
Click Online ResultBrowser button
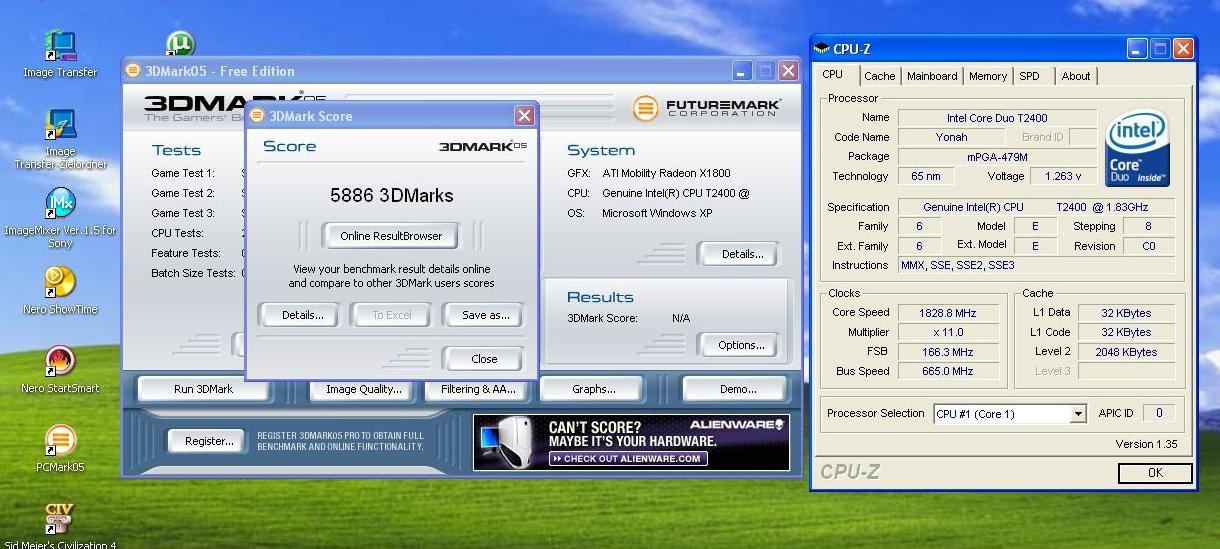pos(391,236)
